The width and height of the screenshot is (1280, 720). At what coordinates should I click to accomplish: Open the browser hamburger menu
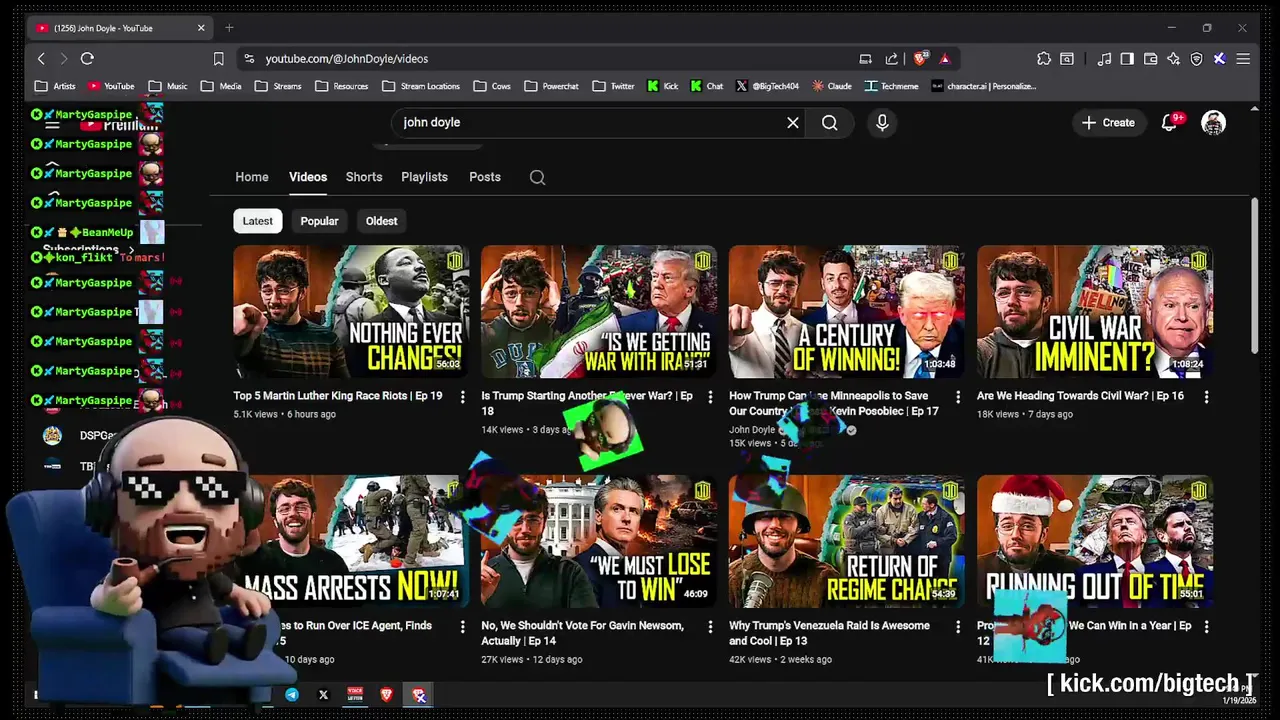pos(1243,59)
